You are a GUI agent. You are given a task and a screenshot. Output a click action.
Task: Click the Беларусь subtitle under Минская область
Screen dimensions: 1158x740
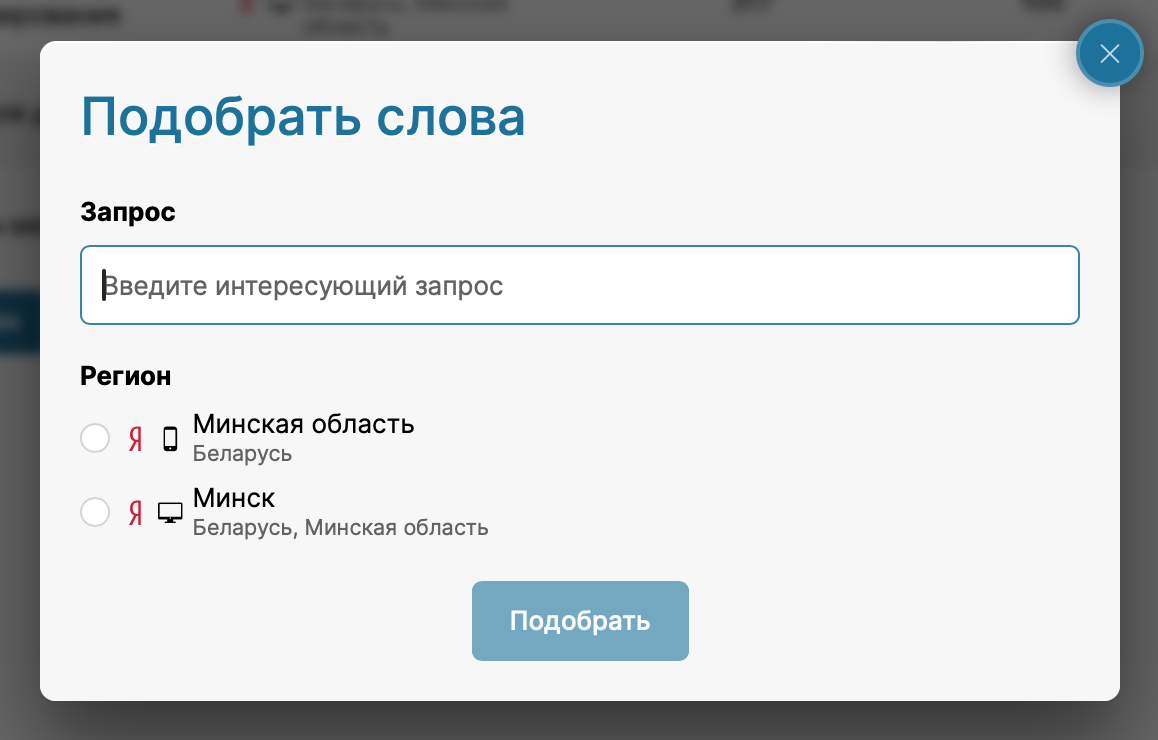242,454
